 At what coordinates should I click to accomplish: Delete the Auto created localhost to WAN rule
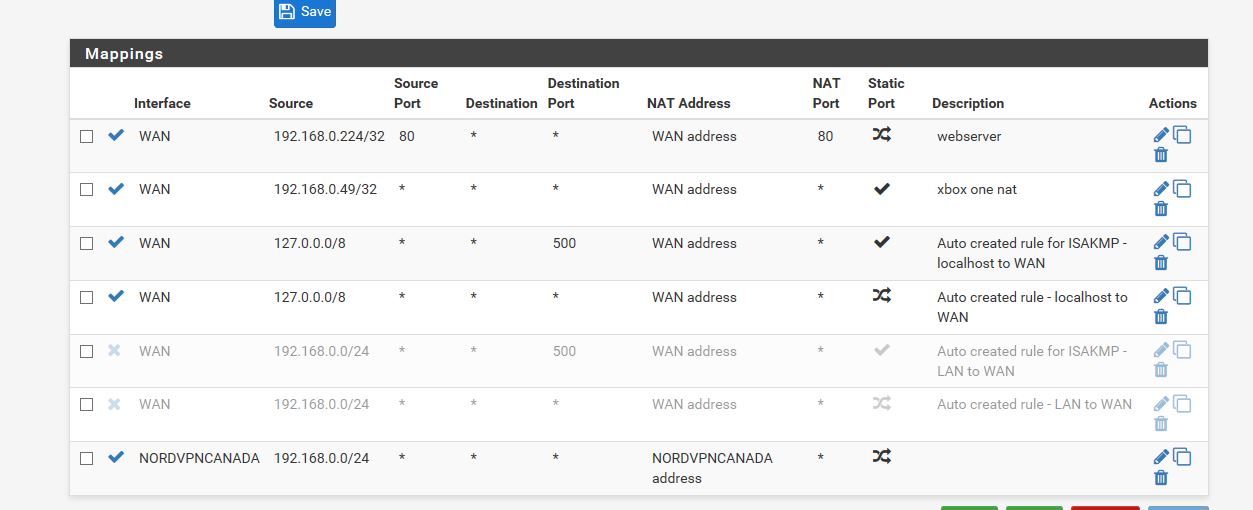click(x=1161, y=316)
